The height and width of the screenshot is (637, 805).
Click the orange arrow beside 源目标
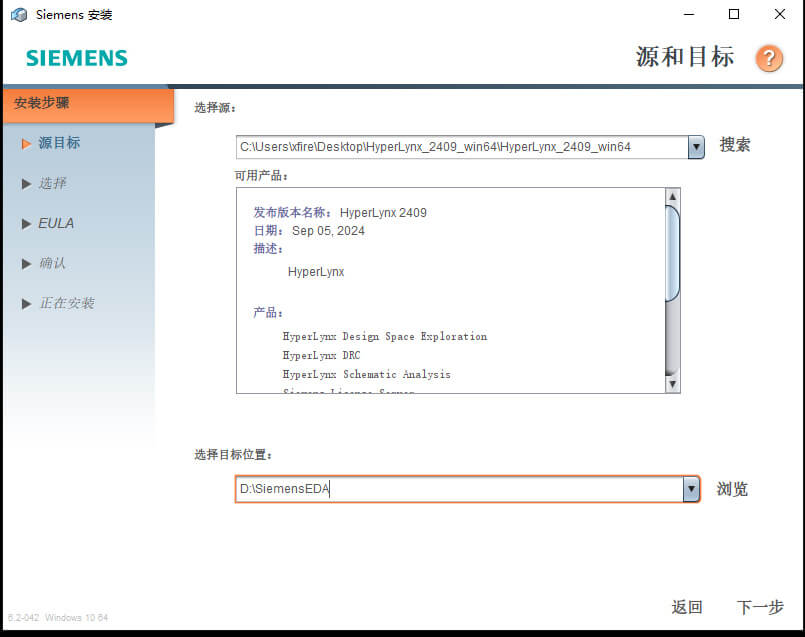click(x=26, y=144)
